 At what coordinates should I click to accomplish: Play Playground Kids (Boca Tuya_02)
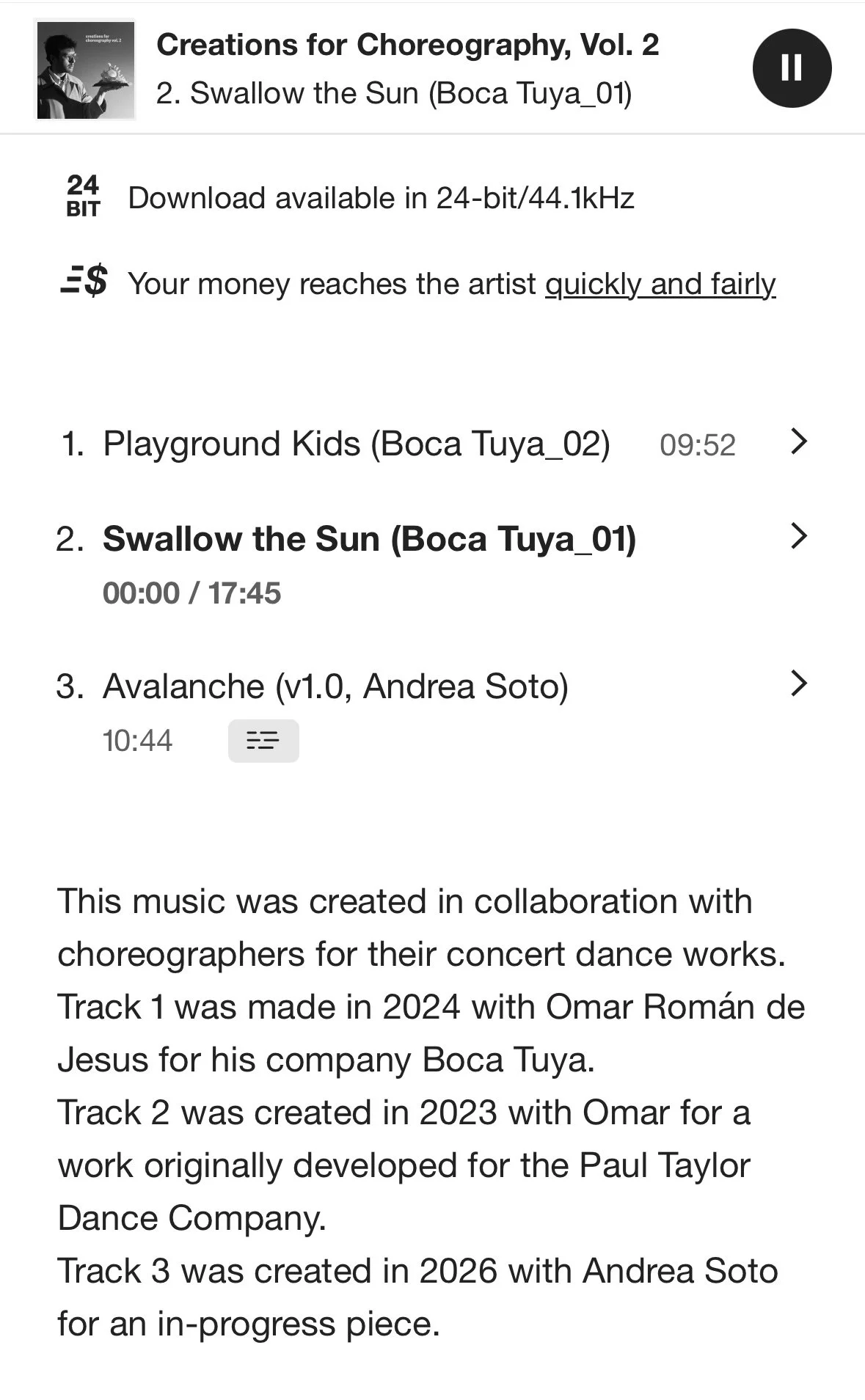click(356, 444)
